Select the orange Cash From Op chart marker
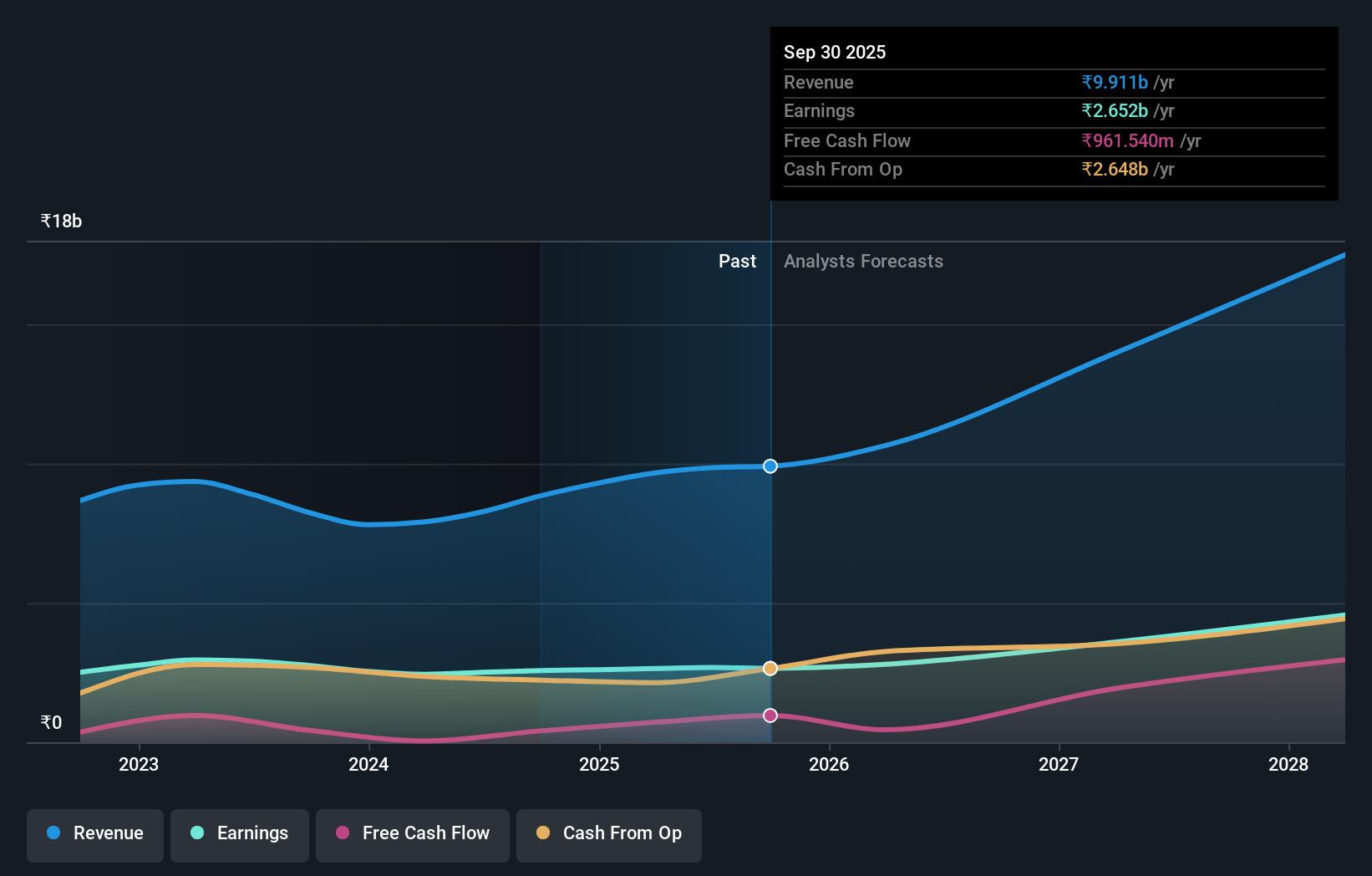Screen dimensions: 1372x876 coord(770,668)
